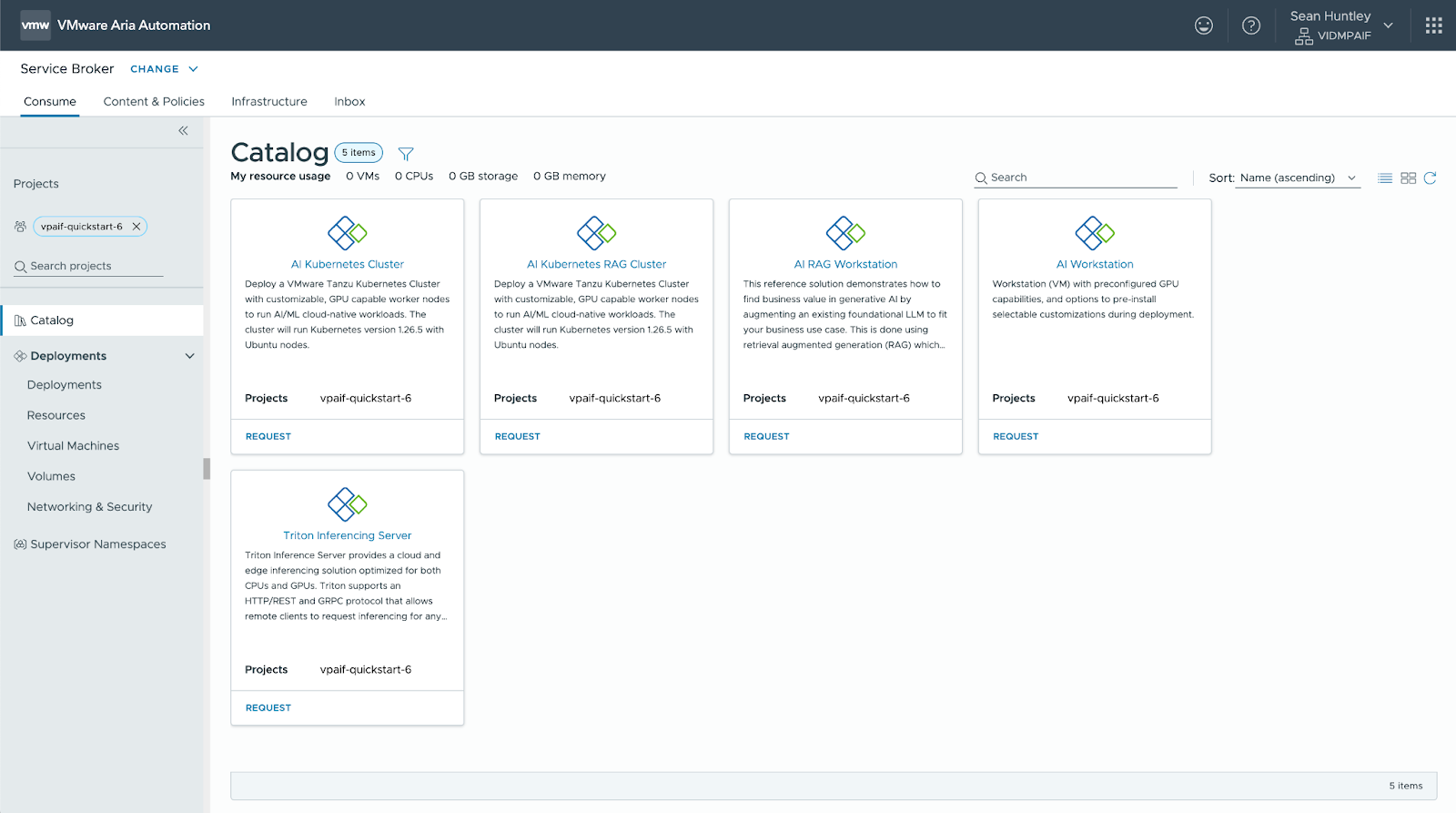Open the Service Broker CHANGE dropdown
Image resolution: width=1456 pixels, height=813 pixels.
point(164,69)
